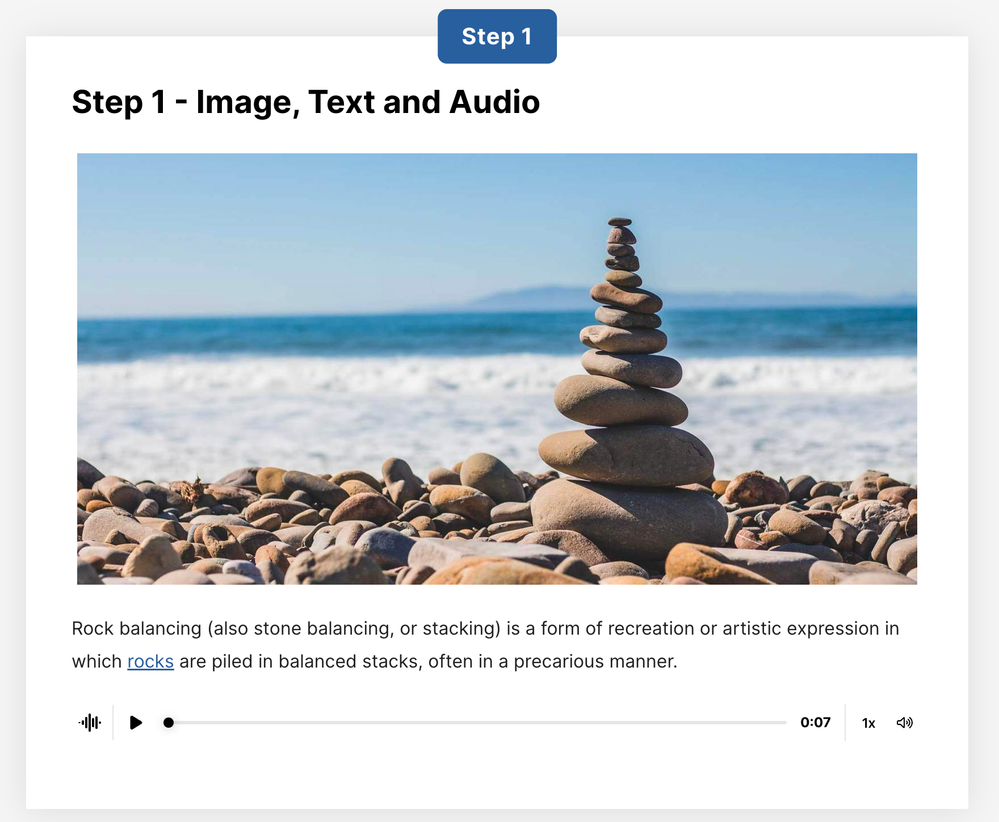The height and width of the screenshot is (822, 999).
Task: Seek to the middle of audio progress bar
Action: pyautogui.click(x=478, y=723)
